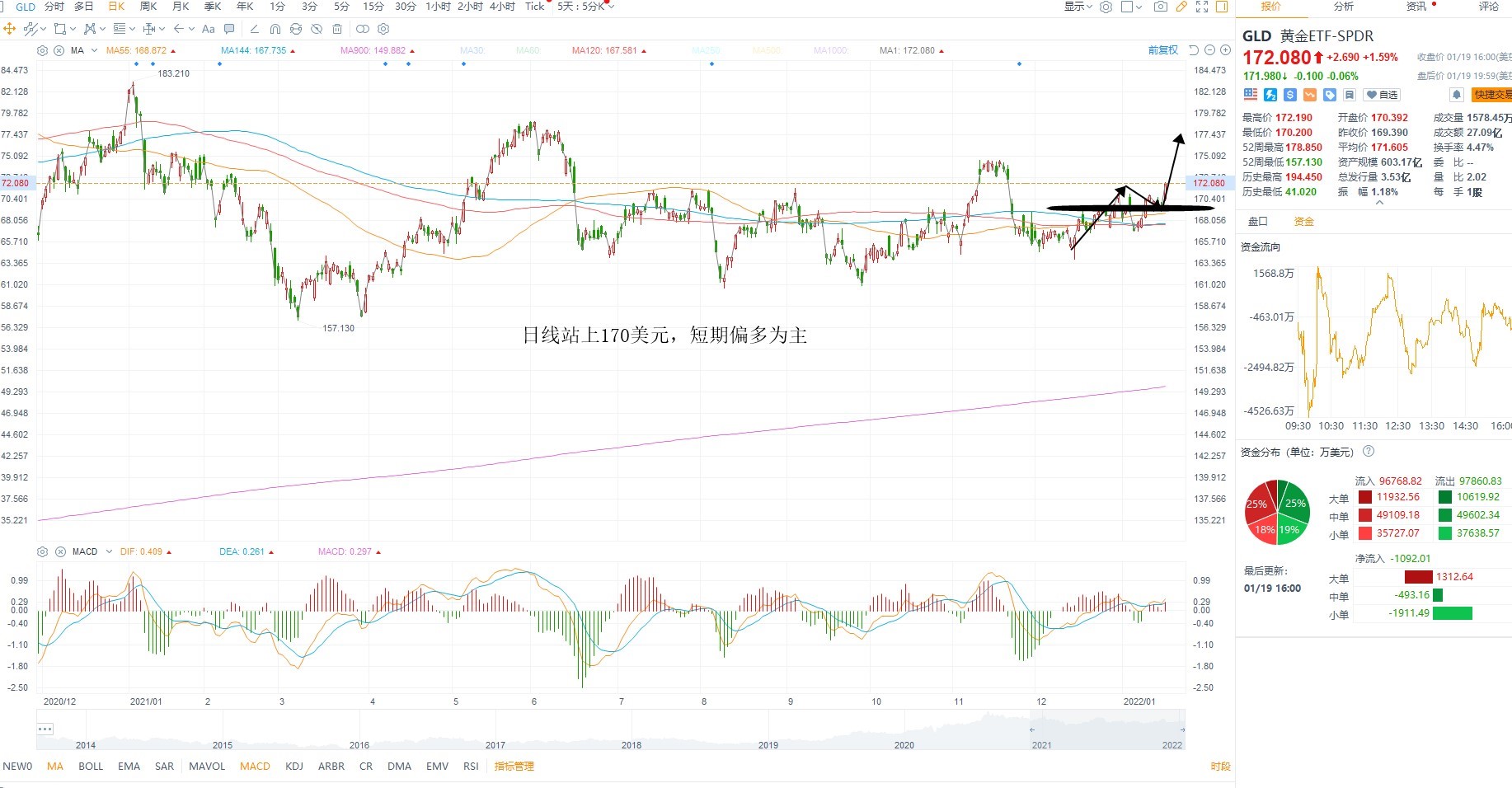Click the zoom-in plus icon above price axis
This screenshot has width=1512, height=788.
[1226, 50]
